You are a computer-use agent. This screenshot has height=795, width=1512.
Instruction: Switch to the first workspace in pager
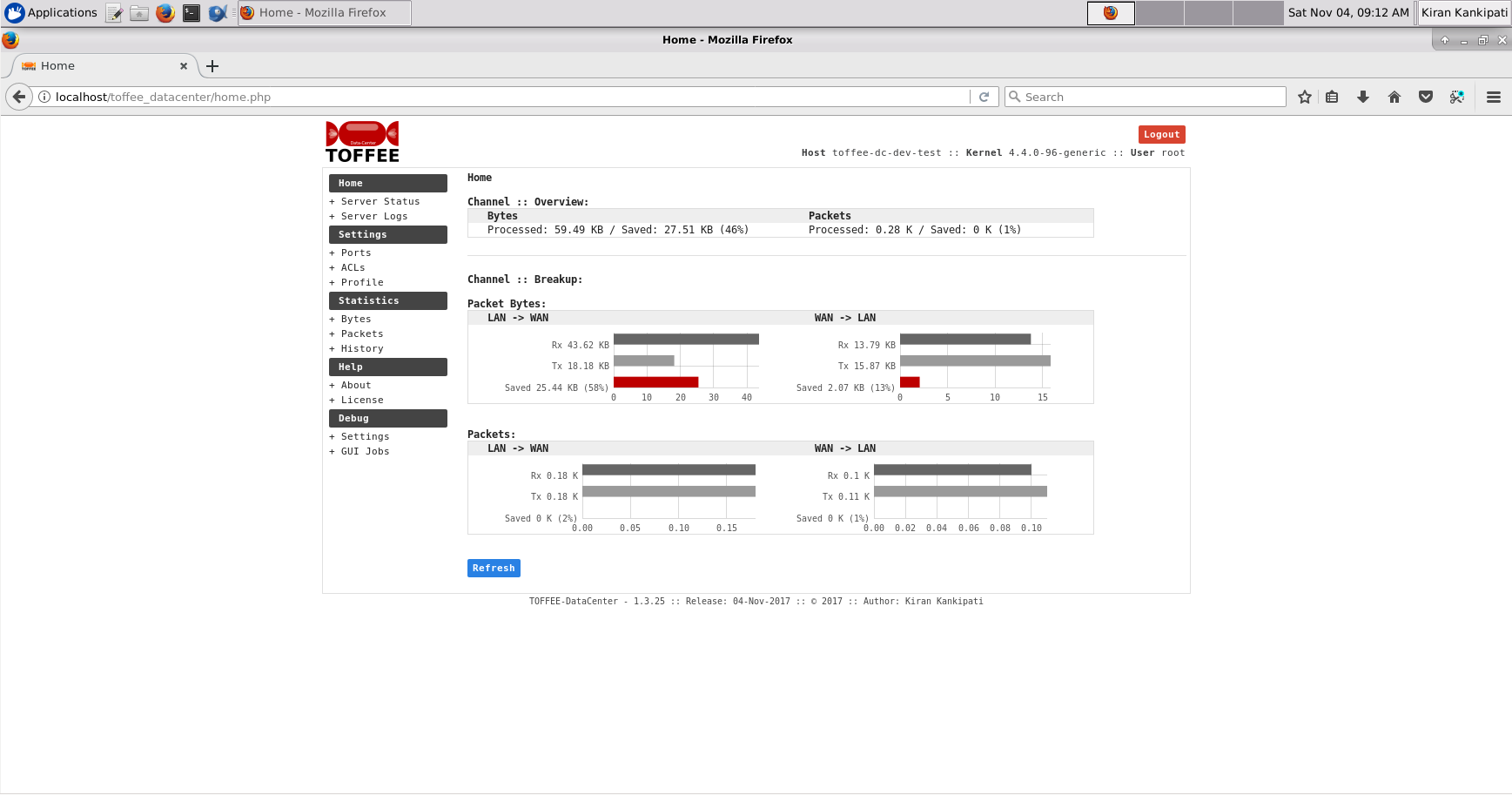(x=1111, y=13)
